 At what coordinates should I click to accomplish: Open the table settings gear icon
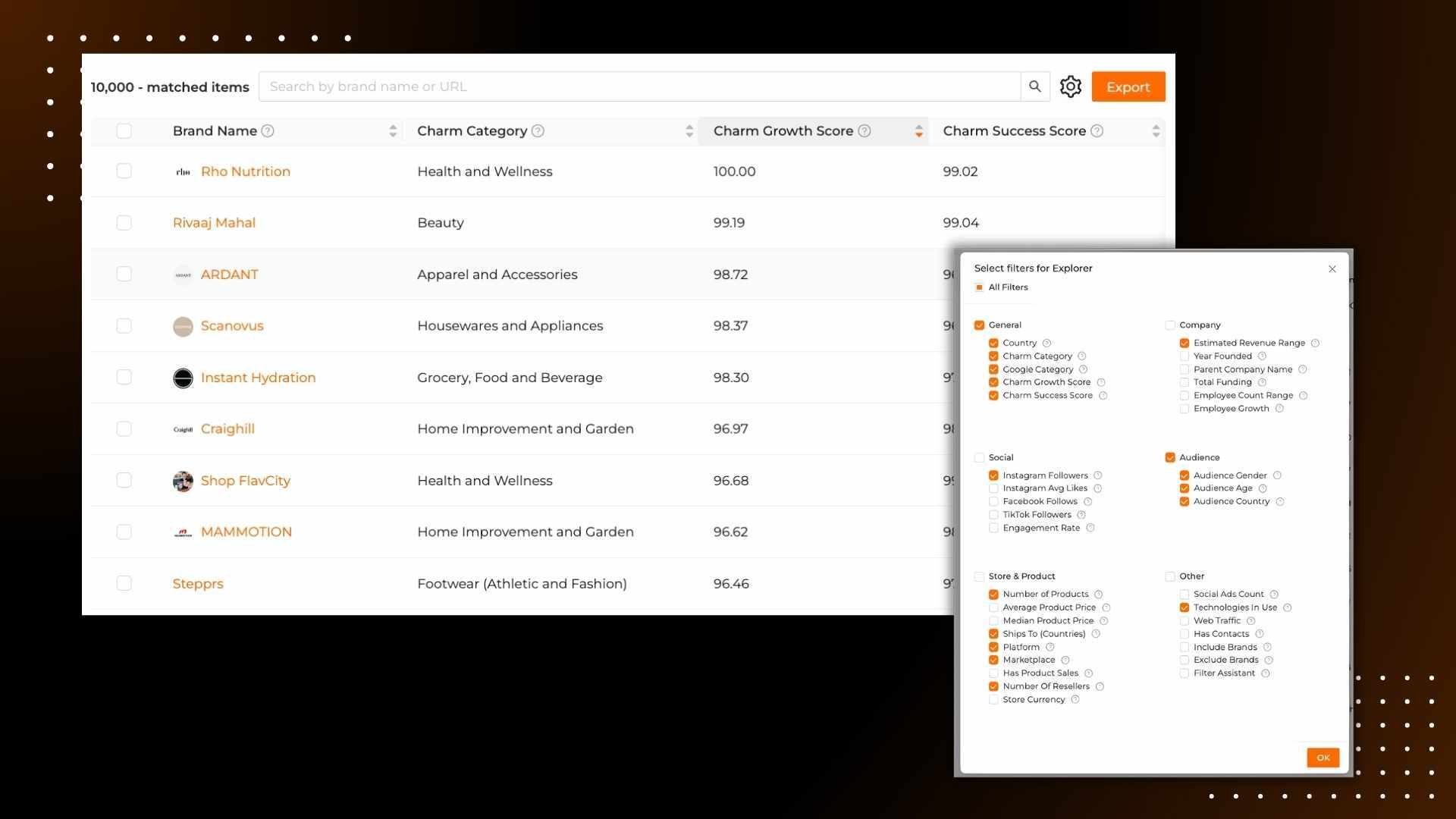(x=1071, y=86)
